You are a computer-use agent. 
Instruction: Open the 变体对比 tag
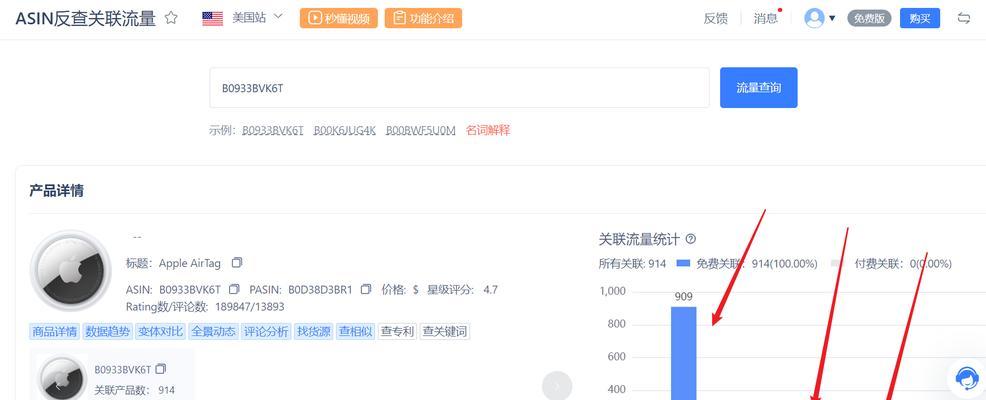pos(160,331)
